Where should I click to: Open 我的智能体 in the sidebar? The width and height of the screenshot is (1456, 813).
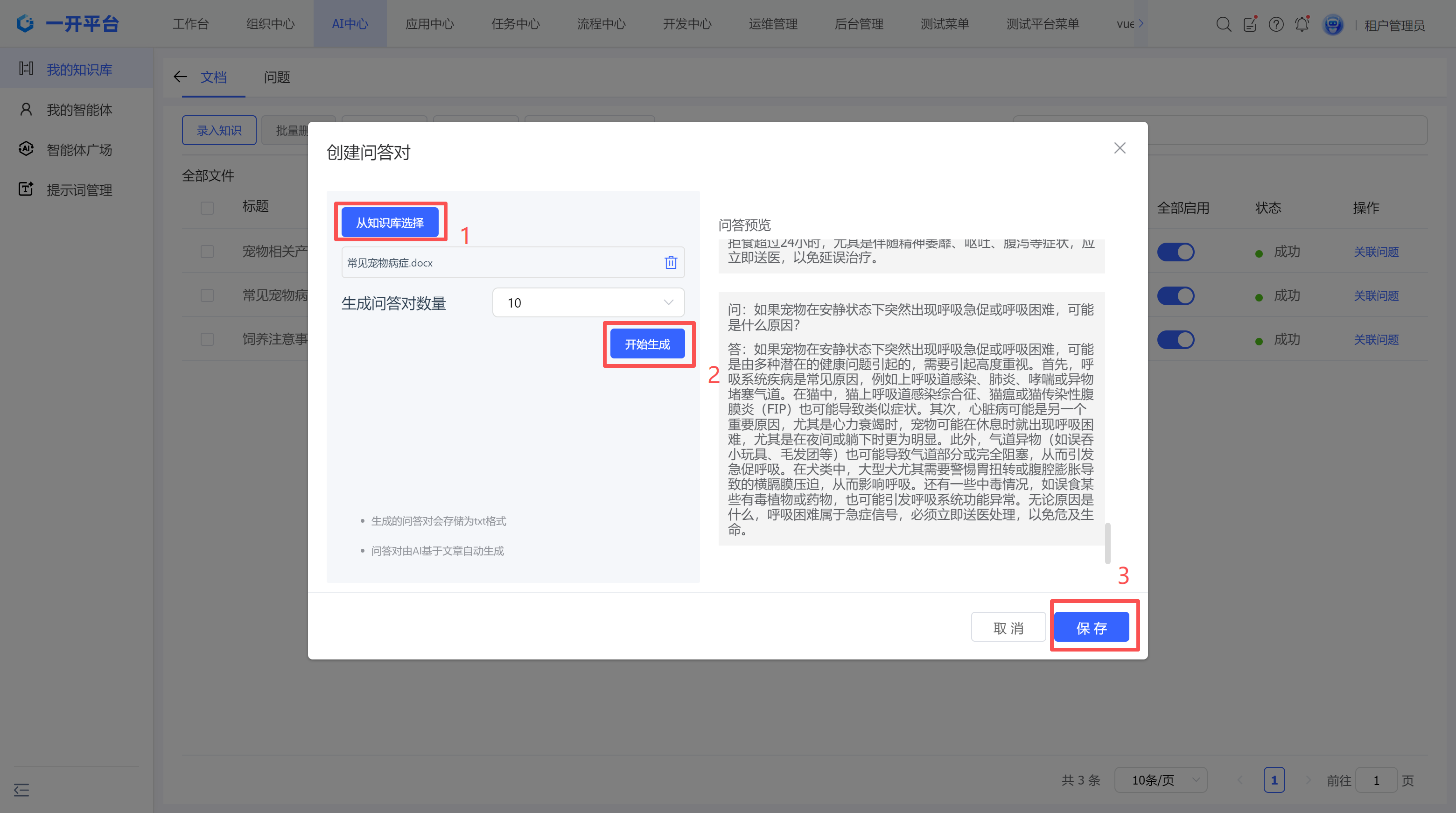(x=79, y=110)
